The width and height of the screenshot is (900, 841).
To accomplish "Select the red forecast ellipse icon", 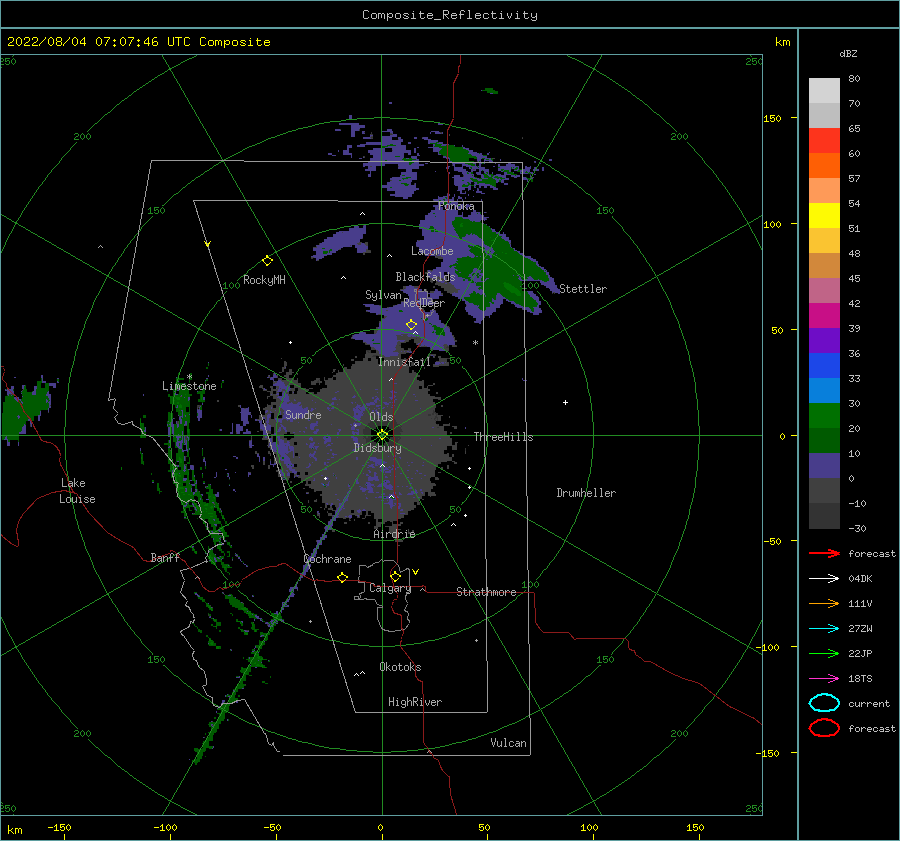I will coord(824,728).
